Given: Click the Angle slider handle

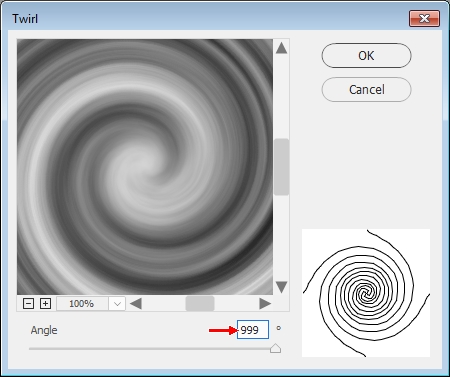Looking at the screenshot, I should point(275,348).
